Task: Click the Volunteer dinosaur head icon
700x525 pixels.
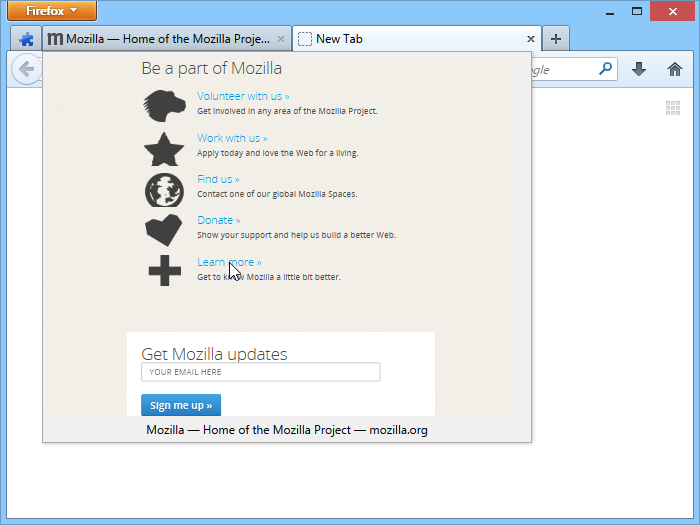Action: [x=164, y=104]
